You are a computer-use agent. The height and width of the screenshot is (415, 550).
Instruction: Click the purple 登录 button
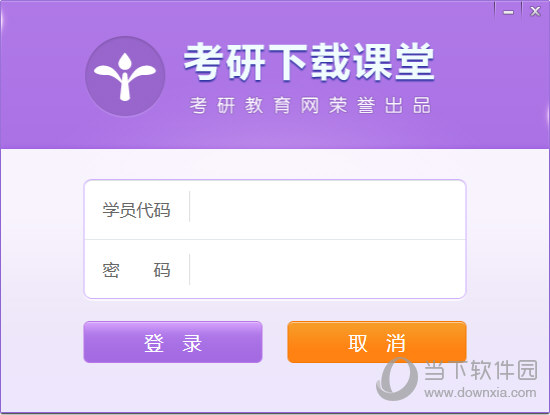(173, 342)
